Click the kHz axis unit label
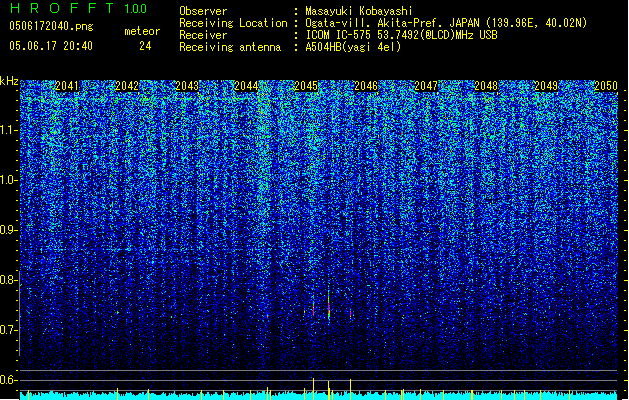This screenshot has width=629, height=400. click(9, 81)
